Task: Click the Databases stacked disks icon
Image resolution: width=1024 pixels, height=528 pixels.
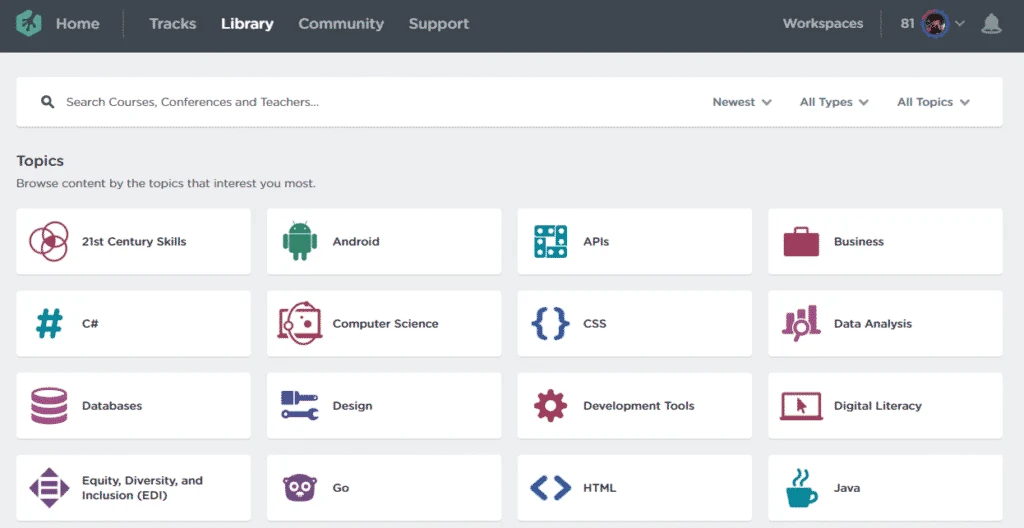Action: pos(49,406)
